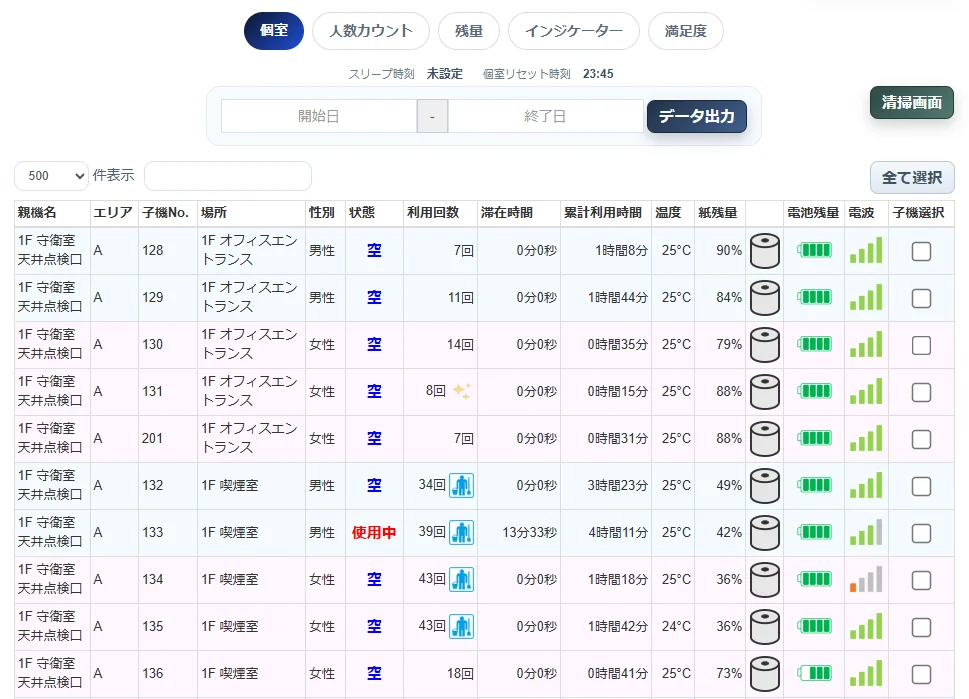Sort by the 利用回数 column header
This screenshot has width=969, height=699.
tap(440, 213)
